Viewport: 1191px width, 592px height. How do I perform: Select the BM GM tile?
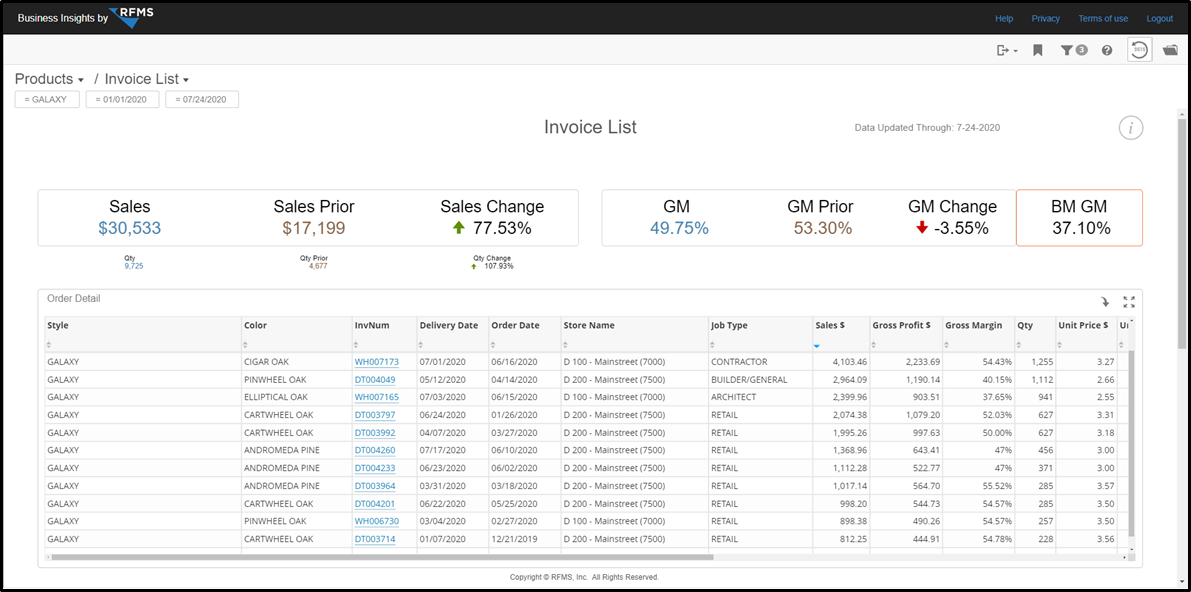(1079, 218)
